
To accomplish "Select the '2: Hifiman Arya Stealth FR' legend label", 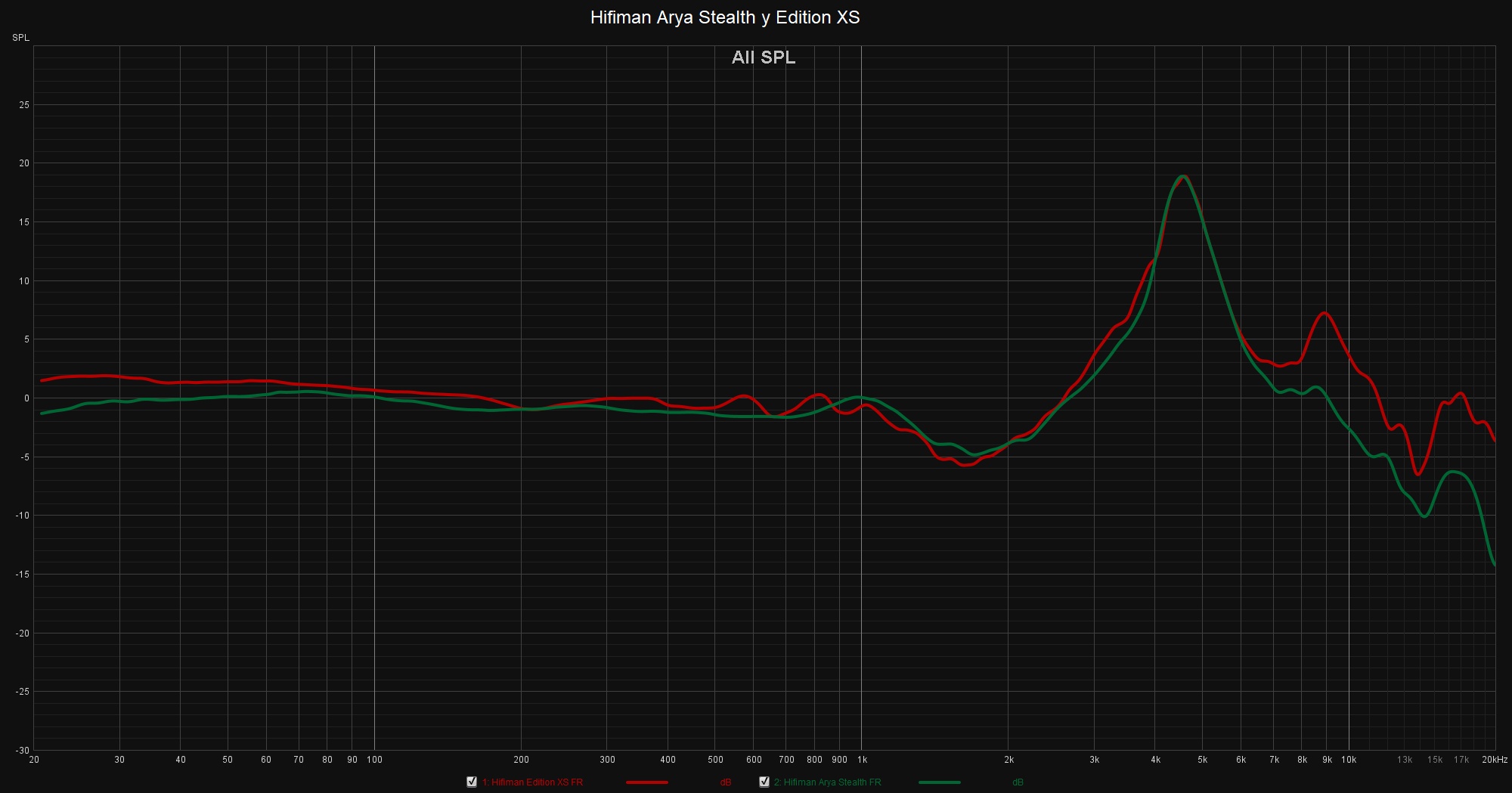I will pyautogui.click(x=827, y=782).
